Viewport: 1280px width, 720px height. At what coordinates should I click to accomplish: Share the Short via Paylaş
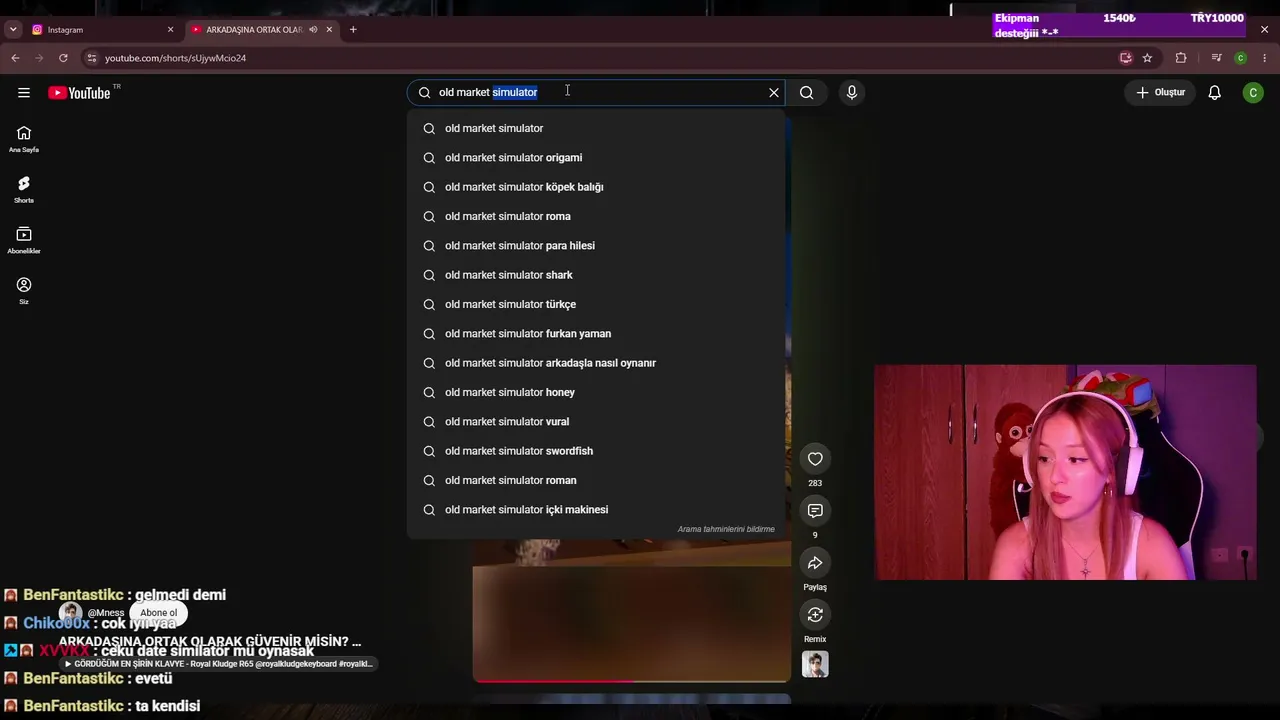coord(815,563)
